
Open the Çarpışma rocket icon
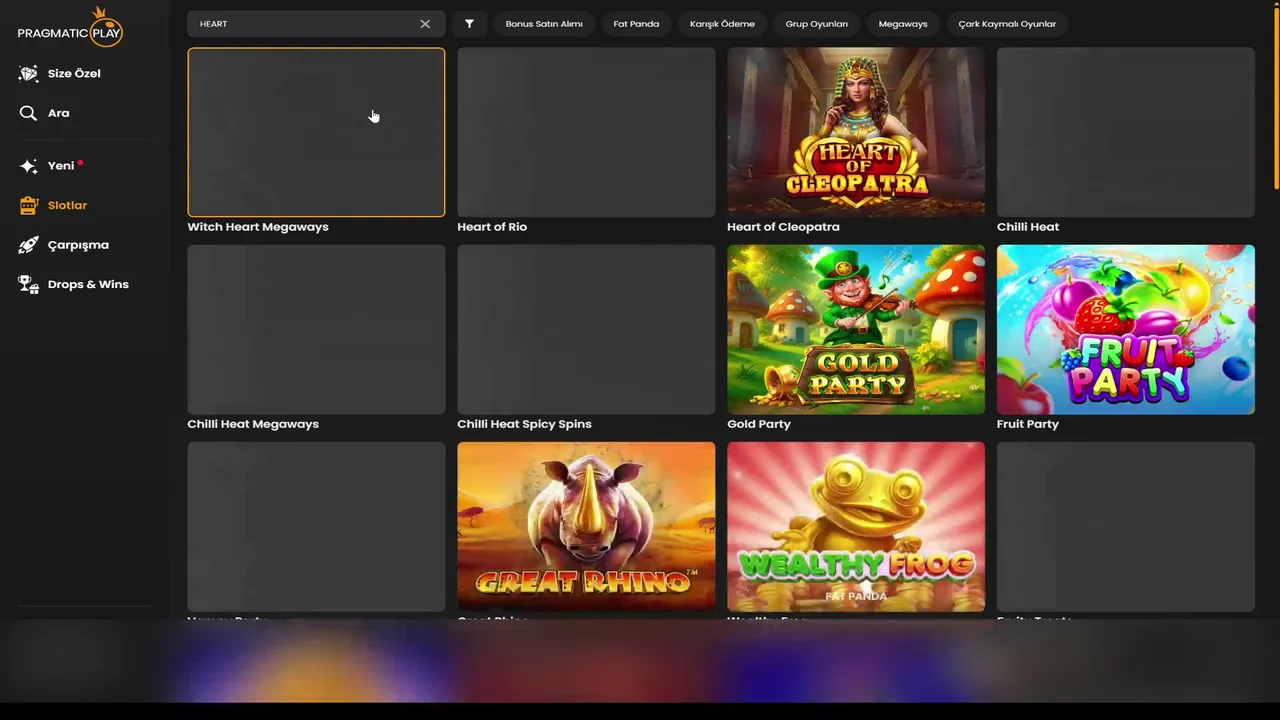coord(28,245)
